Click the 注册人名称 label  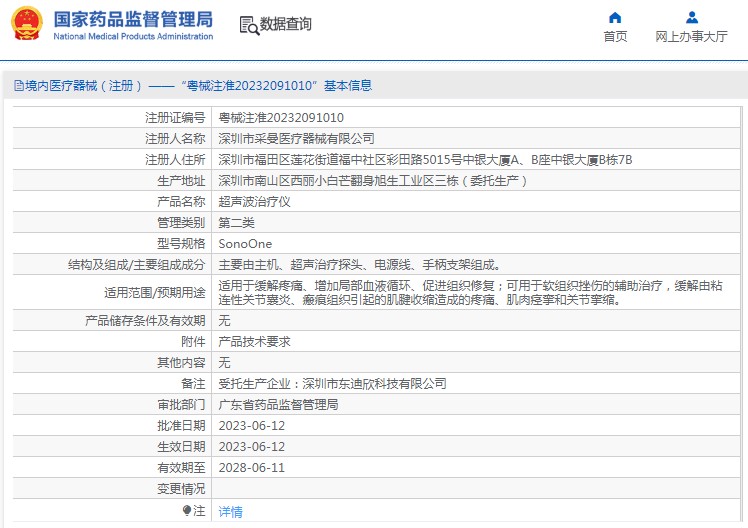point(175,139)
